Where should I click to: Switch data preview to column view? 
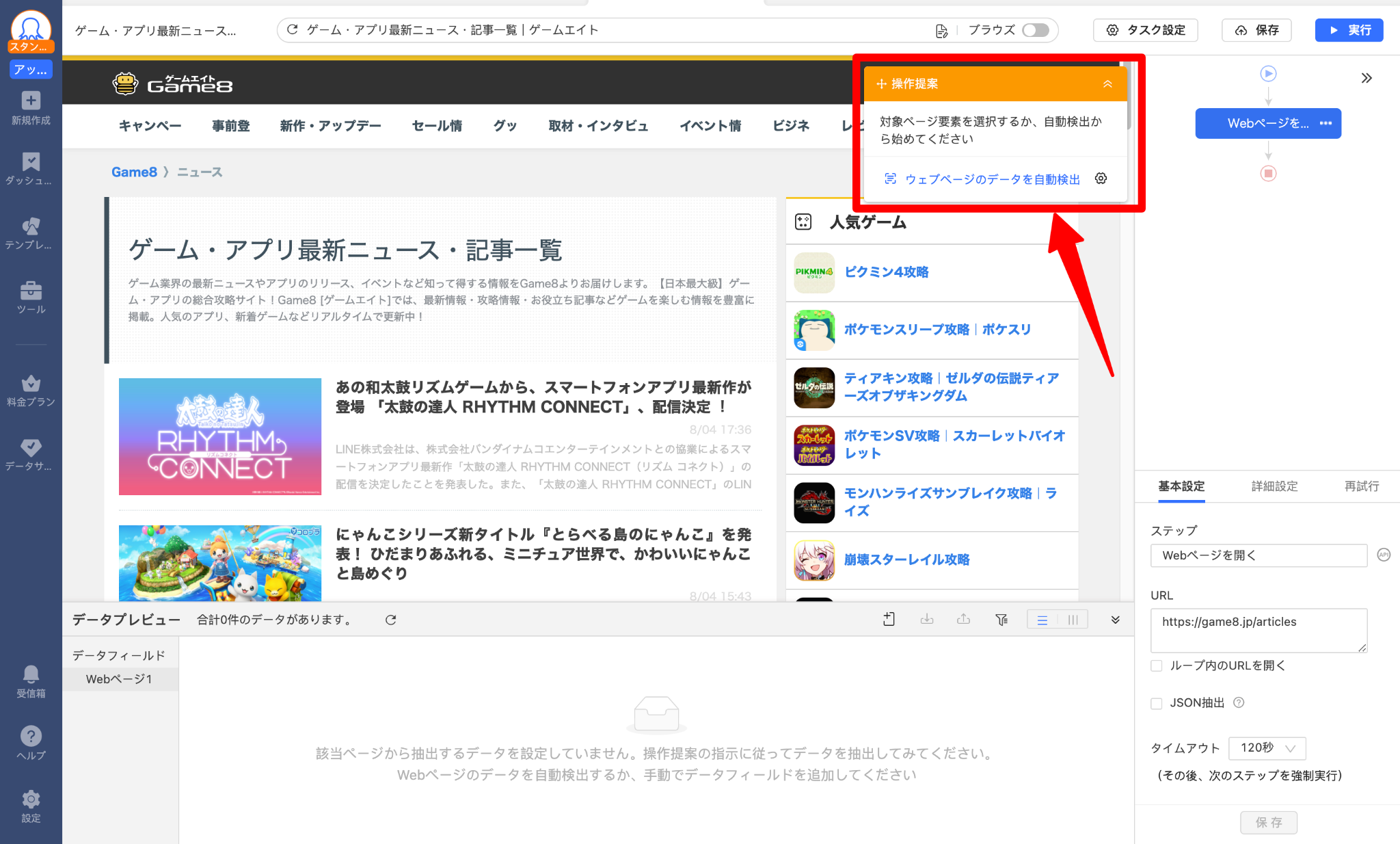(x=1073, y=620)
